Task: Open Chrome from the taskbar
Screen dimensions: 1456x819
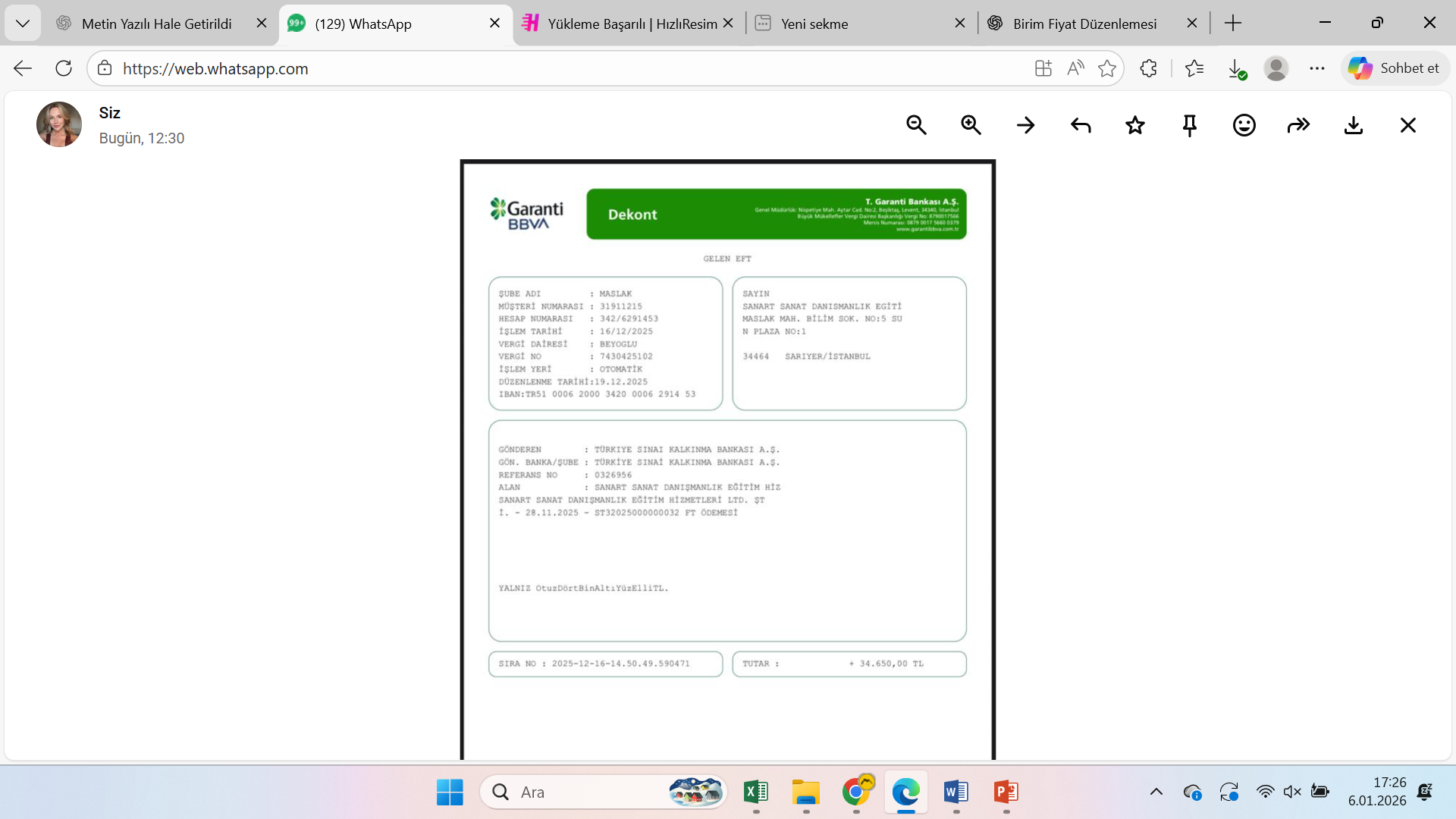Action: pos(856,792)
